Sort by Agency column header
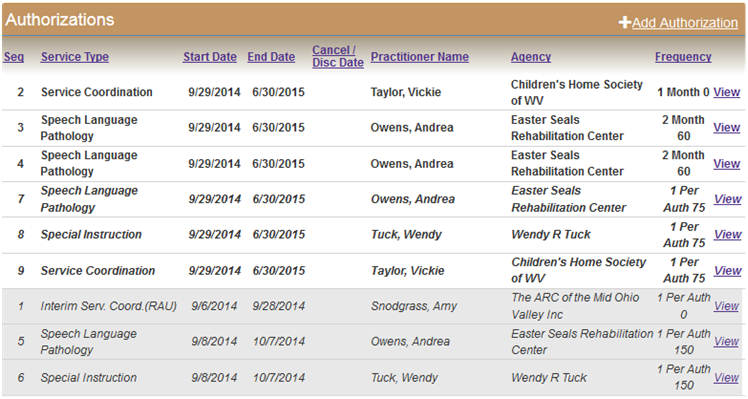This screenshot has height=399, width=748. (531, 57)
